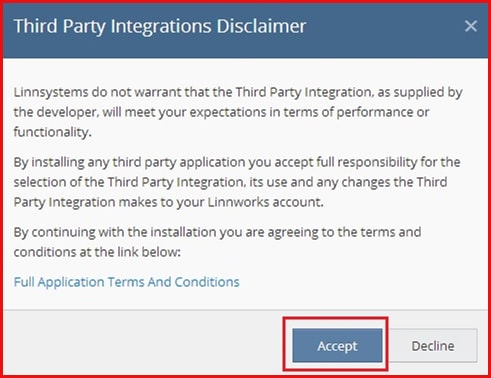Accept the third party integrations disclaimer
Screen dimensions: 491x378
click(337, 345)
